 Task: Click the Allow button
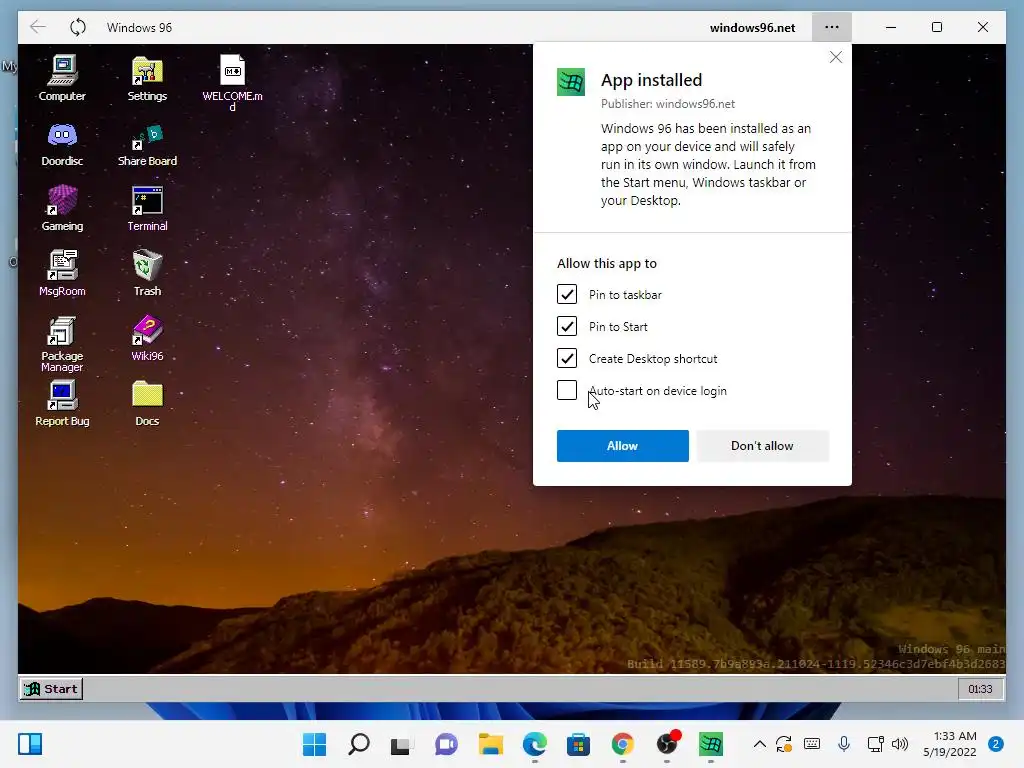click(x=622, y=446)
